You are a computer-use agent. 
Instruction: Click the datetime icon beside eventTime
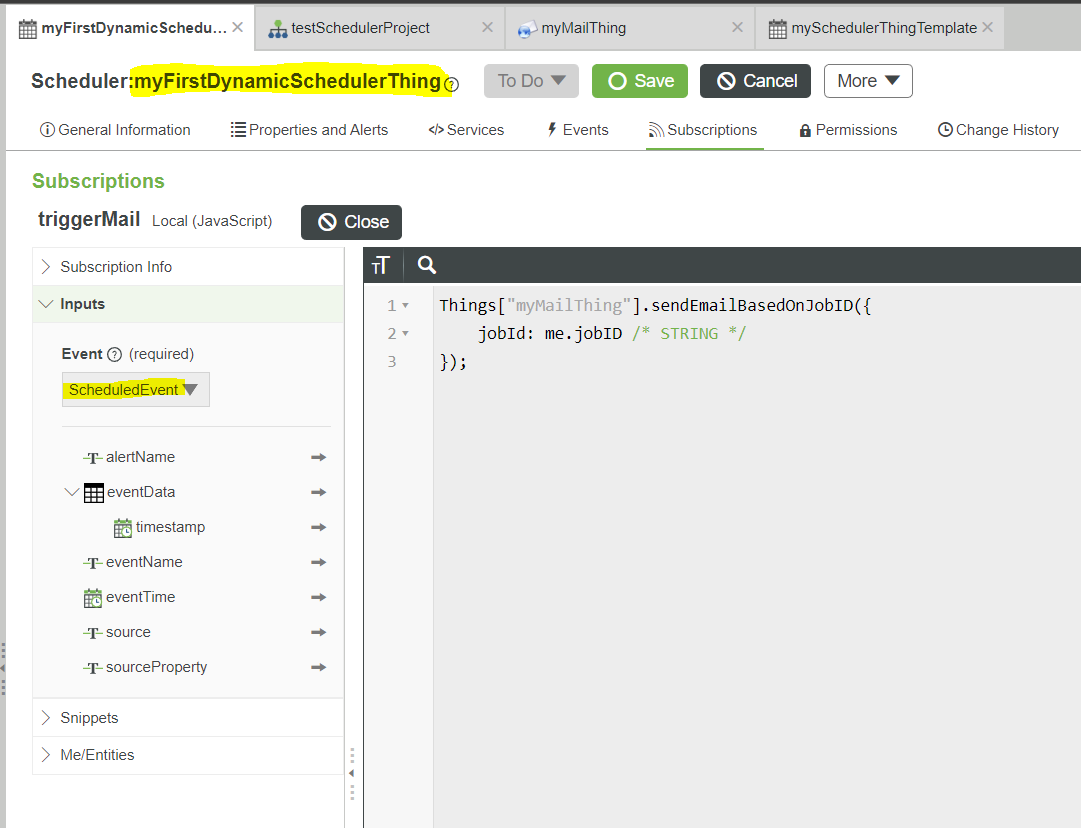click(95, 597)
